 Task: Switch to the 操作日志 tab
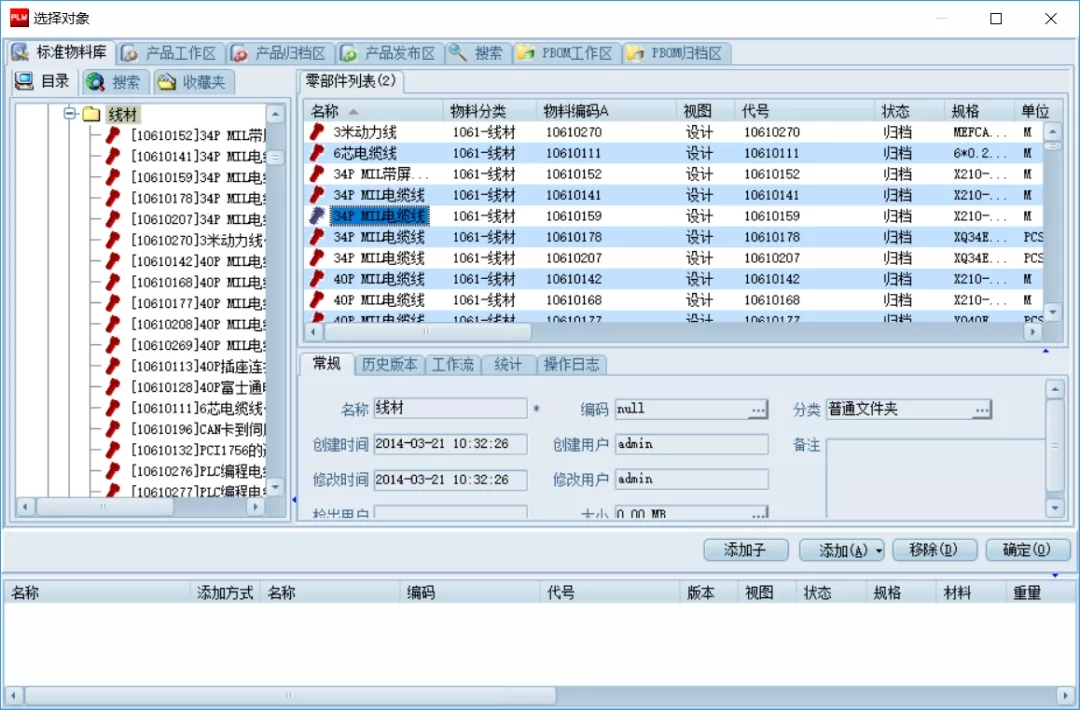[x=571, y=364]
